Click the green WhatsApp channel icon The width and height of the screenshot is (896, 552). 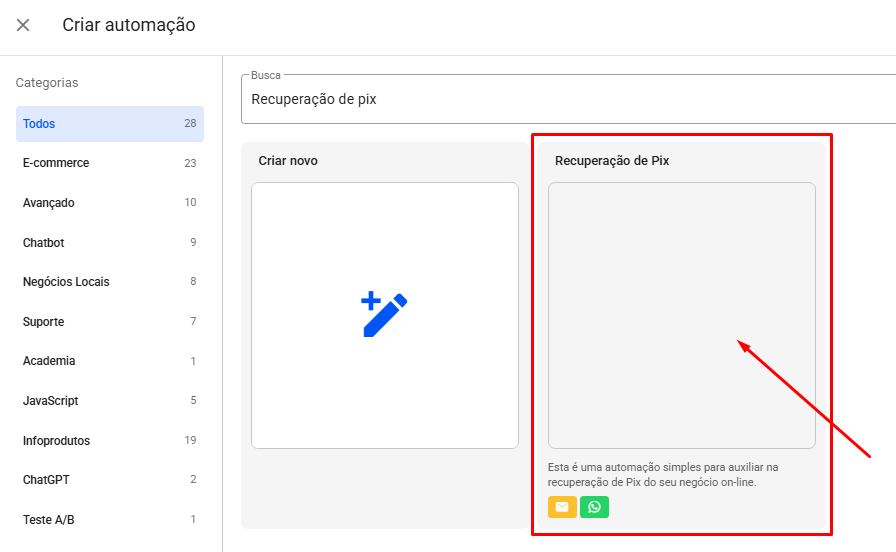pyautogui.click(x=595, y=507)
